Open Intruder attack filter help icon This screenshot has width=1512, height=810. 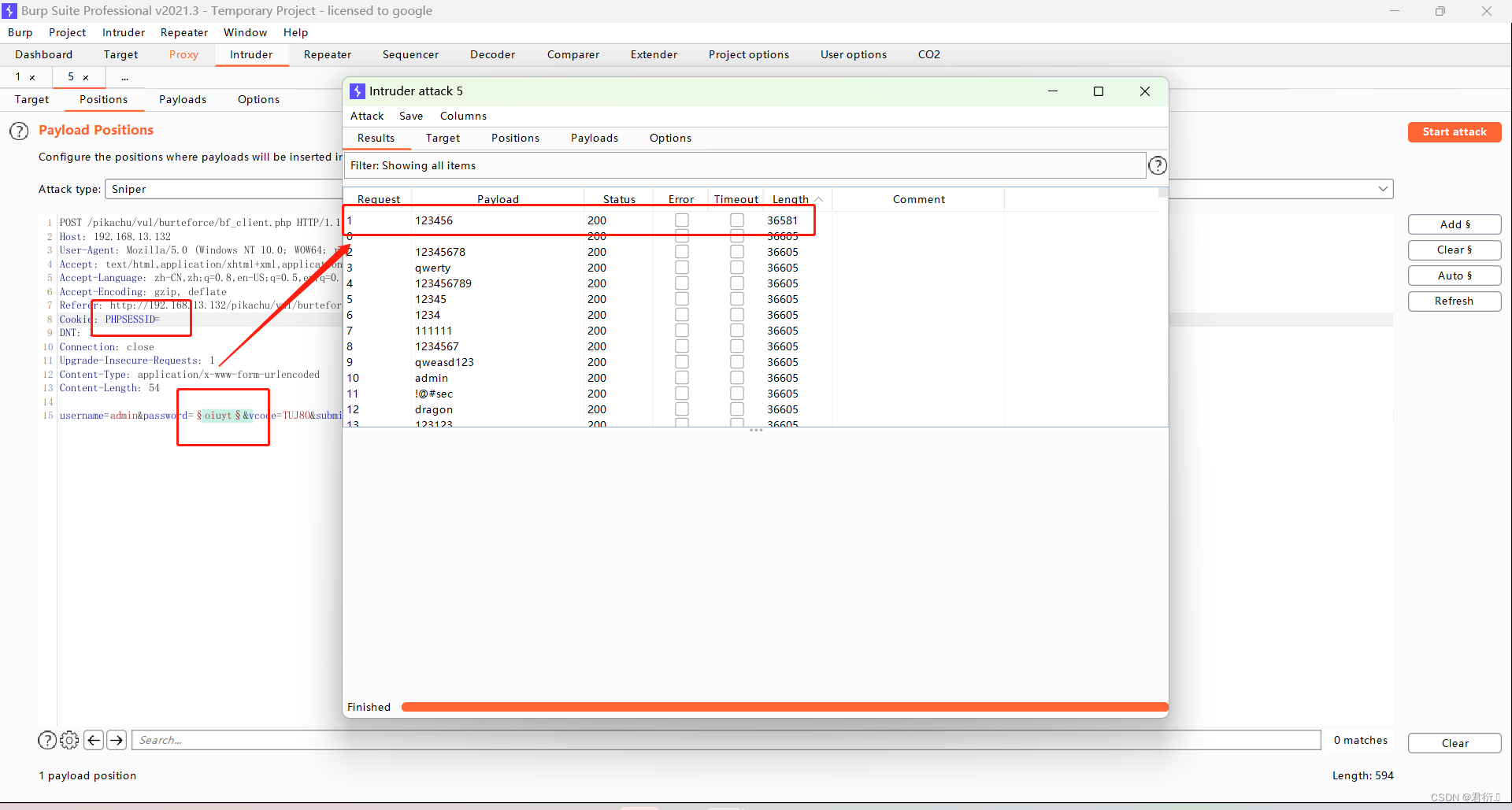[x=1158, y=165]
